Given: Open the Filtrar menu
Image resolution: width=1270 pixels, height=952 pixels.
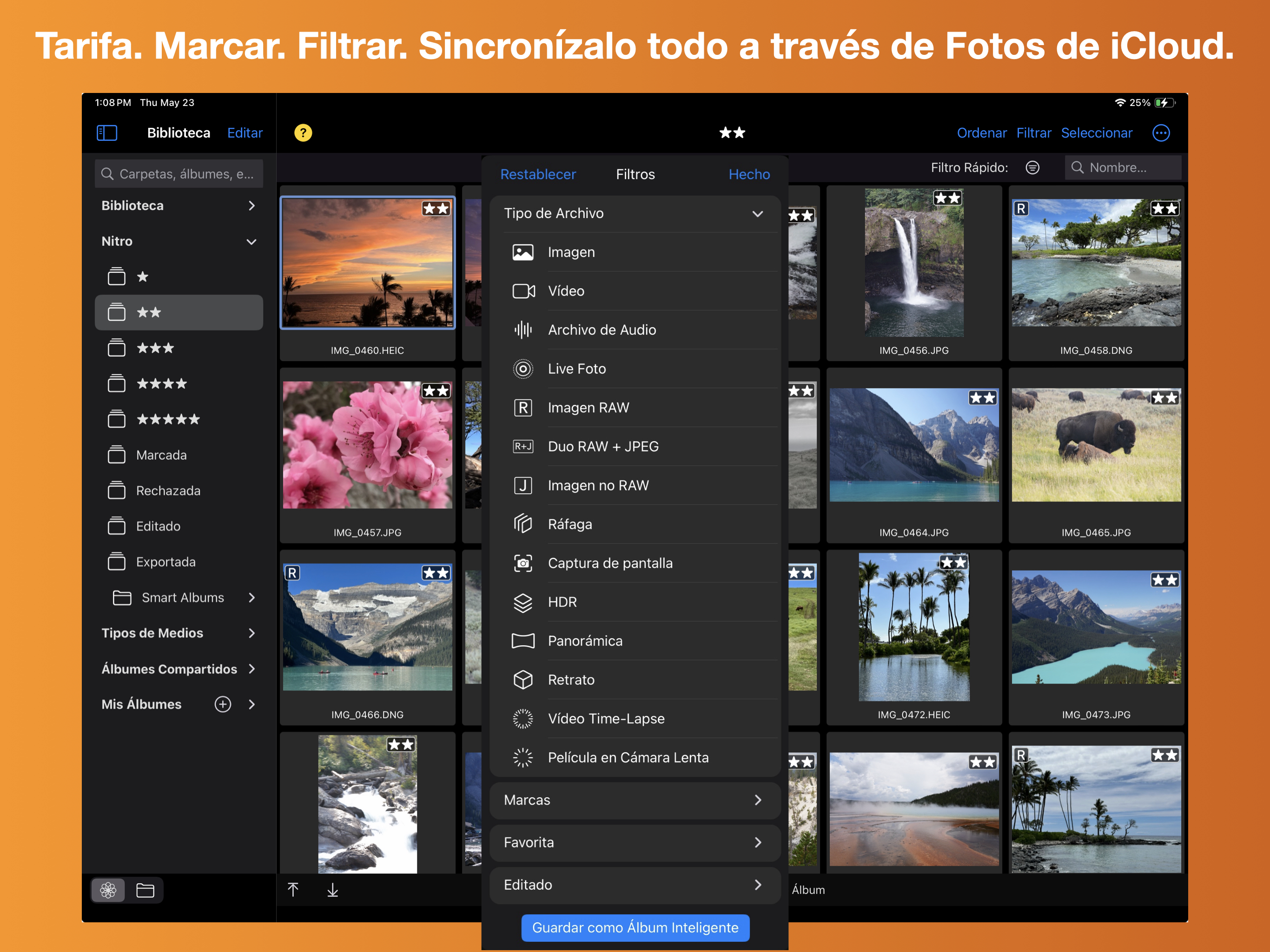Looking at the screenshot, I should tap(1033, 133).
